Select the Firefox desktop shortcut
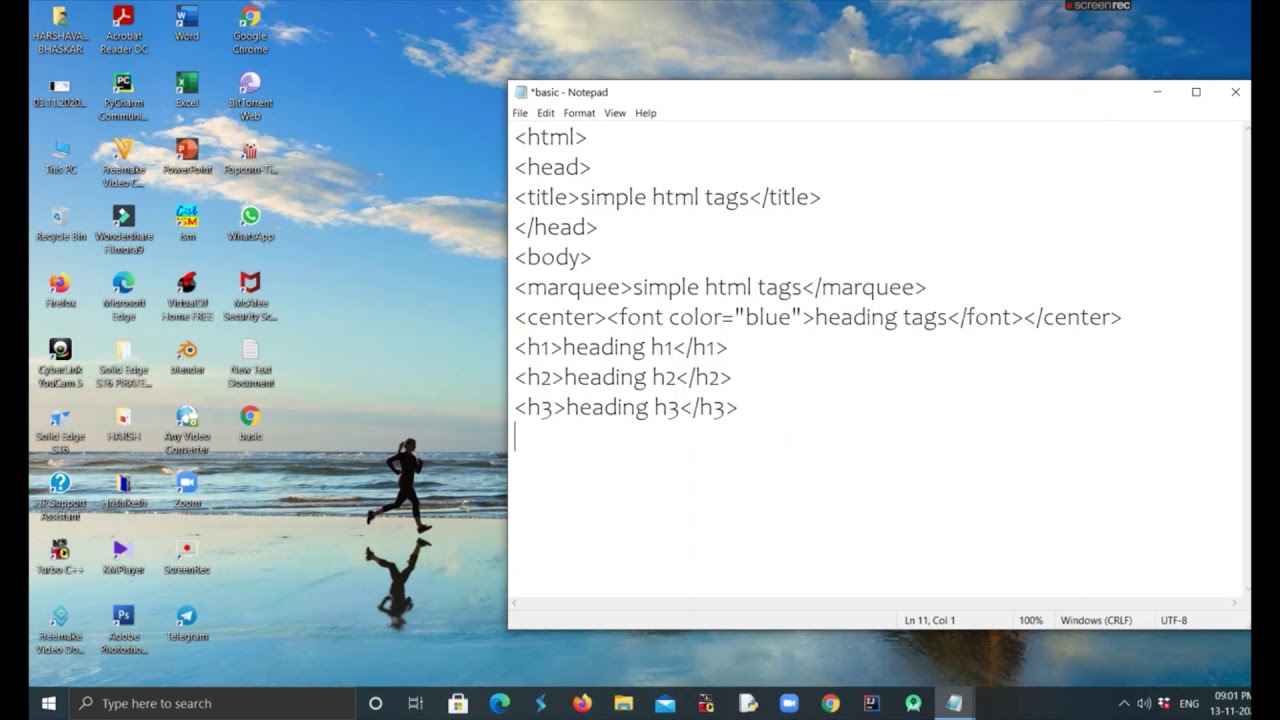Viewport: 1280px width, 720px height. click(60, 290)
